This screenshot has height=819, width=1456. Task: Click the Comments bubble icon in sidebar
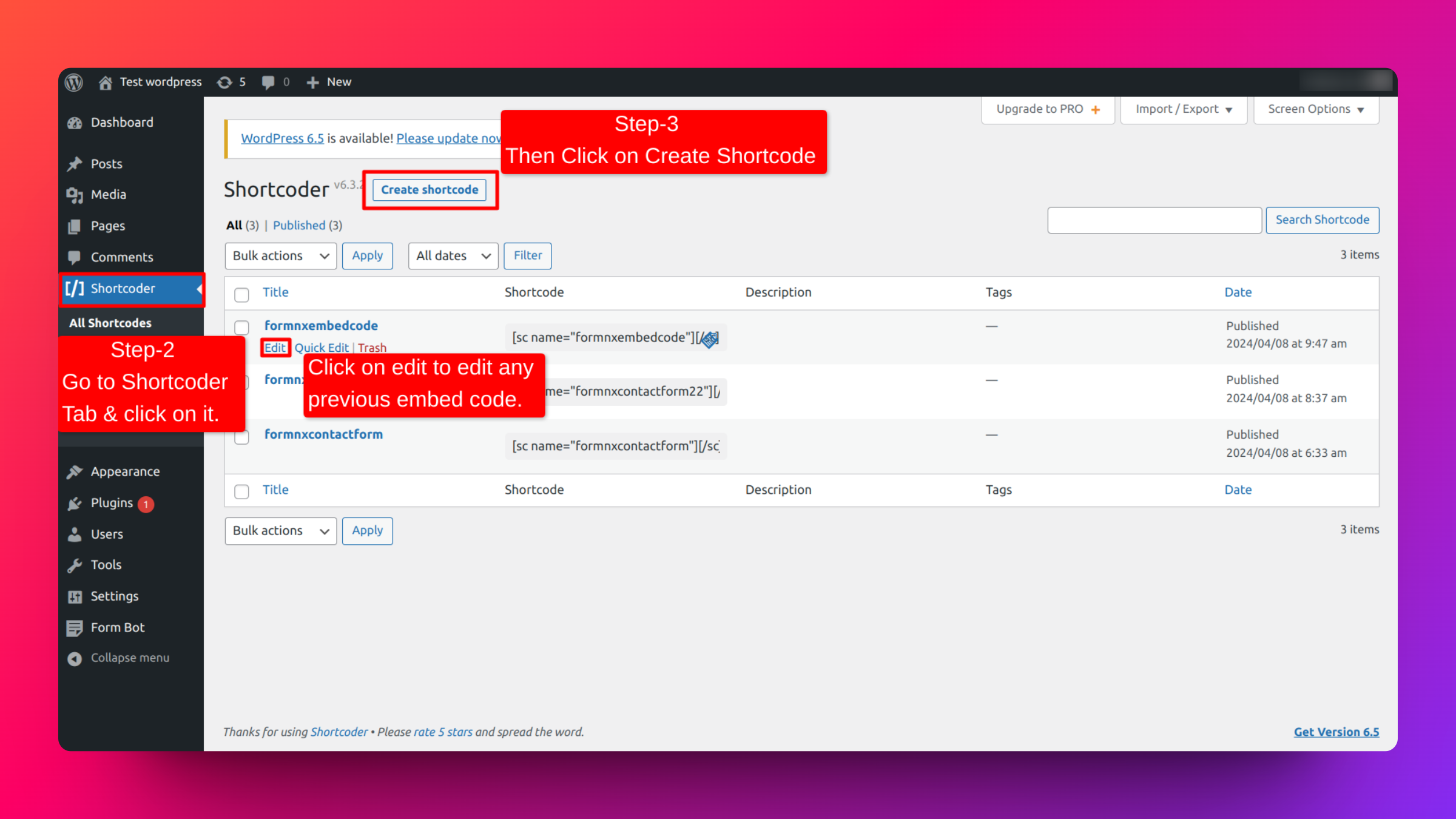[75, 257]
